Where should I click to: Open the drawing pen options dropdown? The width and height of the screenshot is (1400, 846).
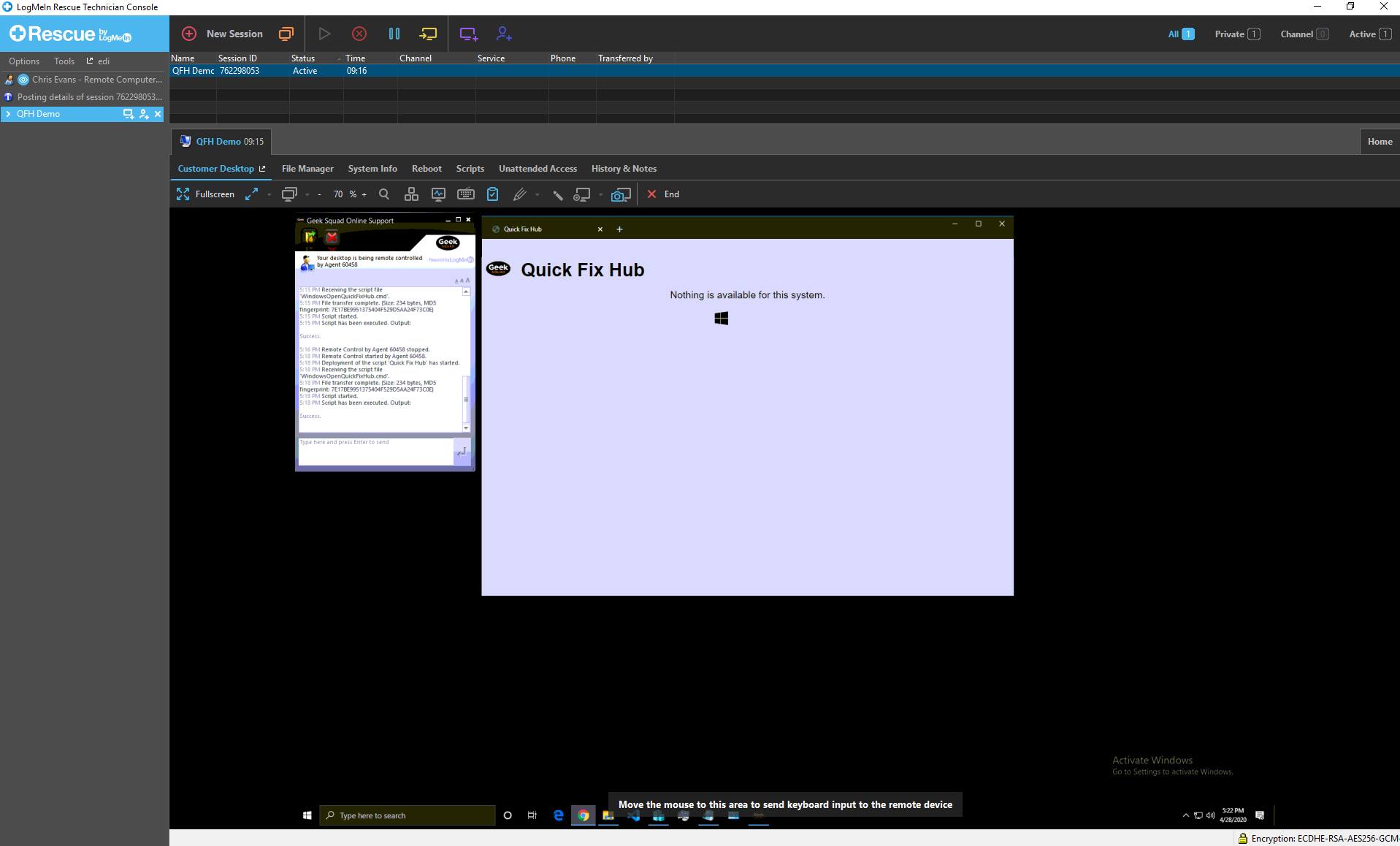point(538,194)
